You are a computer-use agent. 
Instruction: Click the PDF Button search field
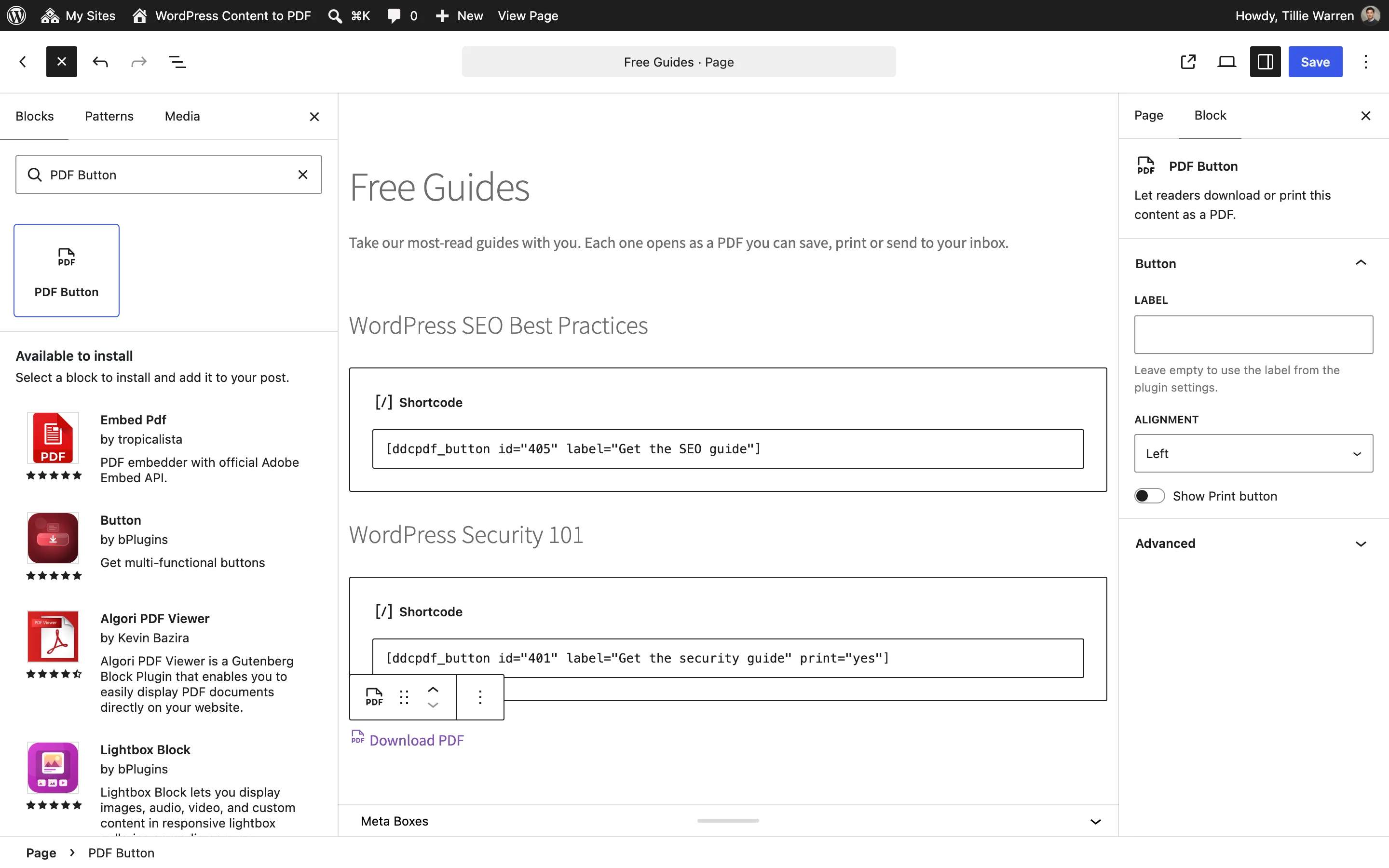pos(168,175)
